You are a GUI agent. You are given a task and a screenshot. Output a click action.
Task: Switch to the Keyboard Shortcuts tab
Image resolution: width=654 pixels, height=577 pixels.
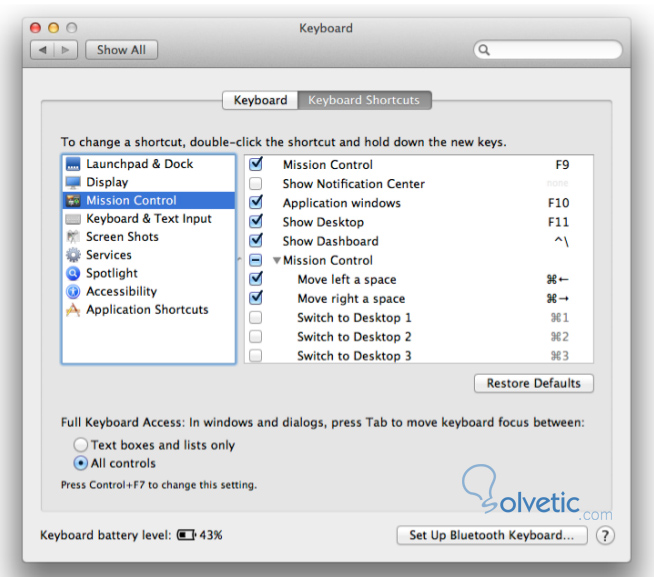point(364,100)
